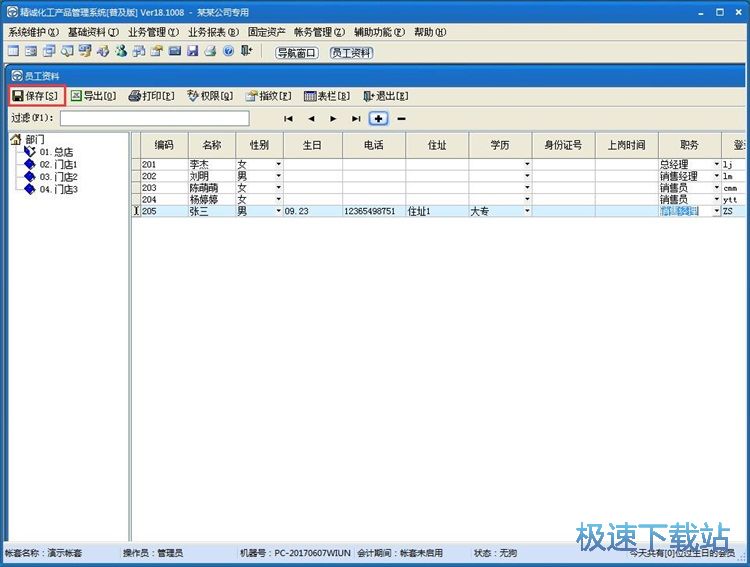Open education dropdown in 张三 row
Image resolution: width=750 pixels, height=567 pixels.
(x=527, y=212)
